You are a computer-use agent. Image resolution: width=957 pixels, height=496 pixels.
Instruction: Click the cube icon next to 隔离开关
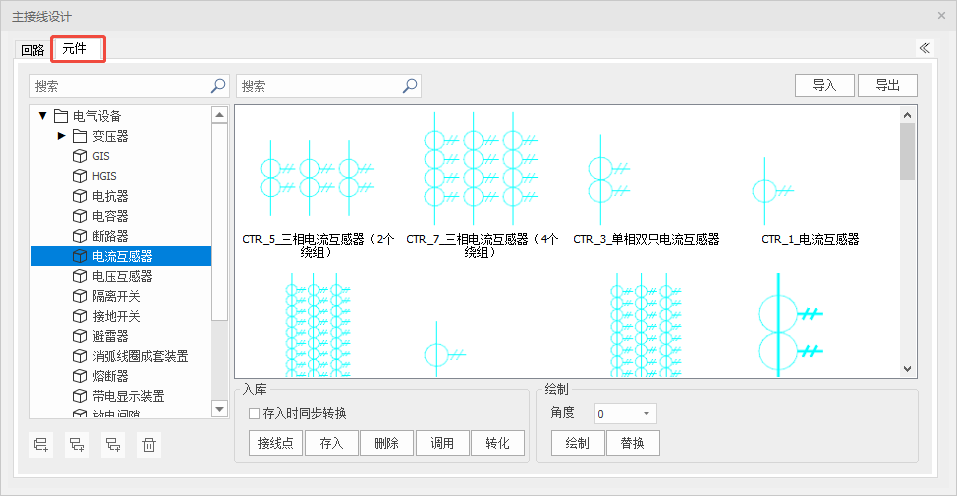(80, 297)
